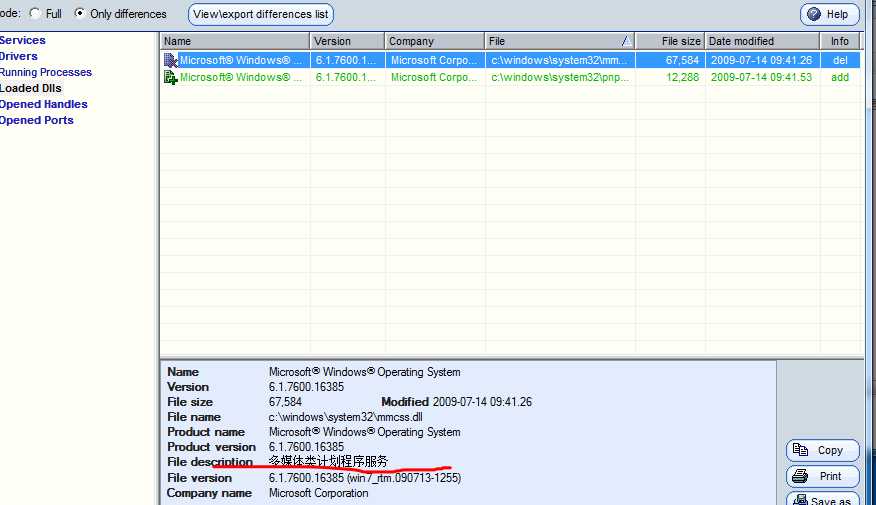Viewport: 876px width, 505px height.
Task: Open the Running Processes category
Action: (46, 72)
